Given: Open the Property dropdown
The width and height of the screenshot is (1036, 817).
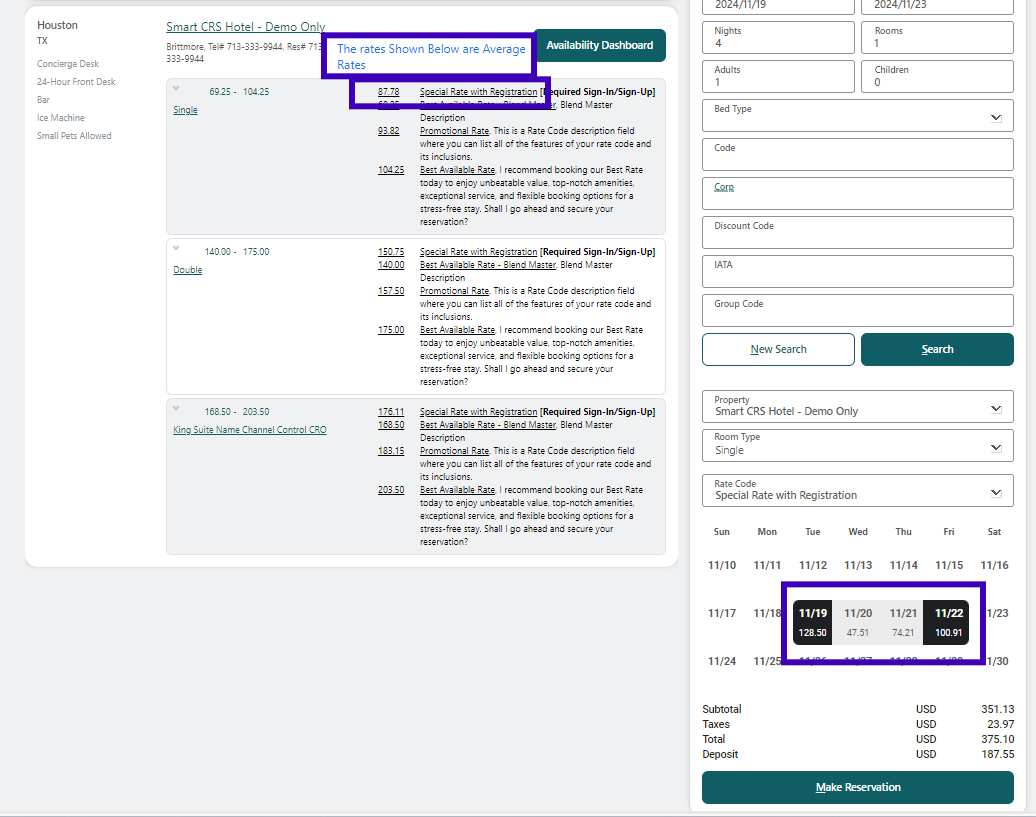Looking at the screenshot, I should [858, 406].
